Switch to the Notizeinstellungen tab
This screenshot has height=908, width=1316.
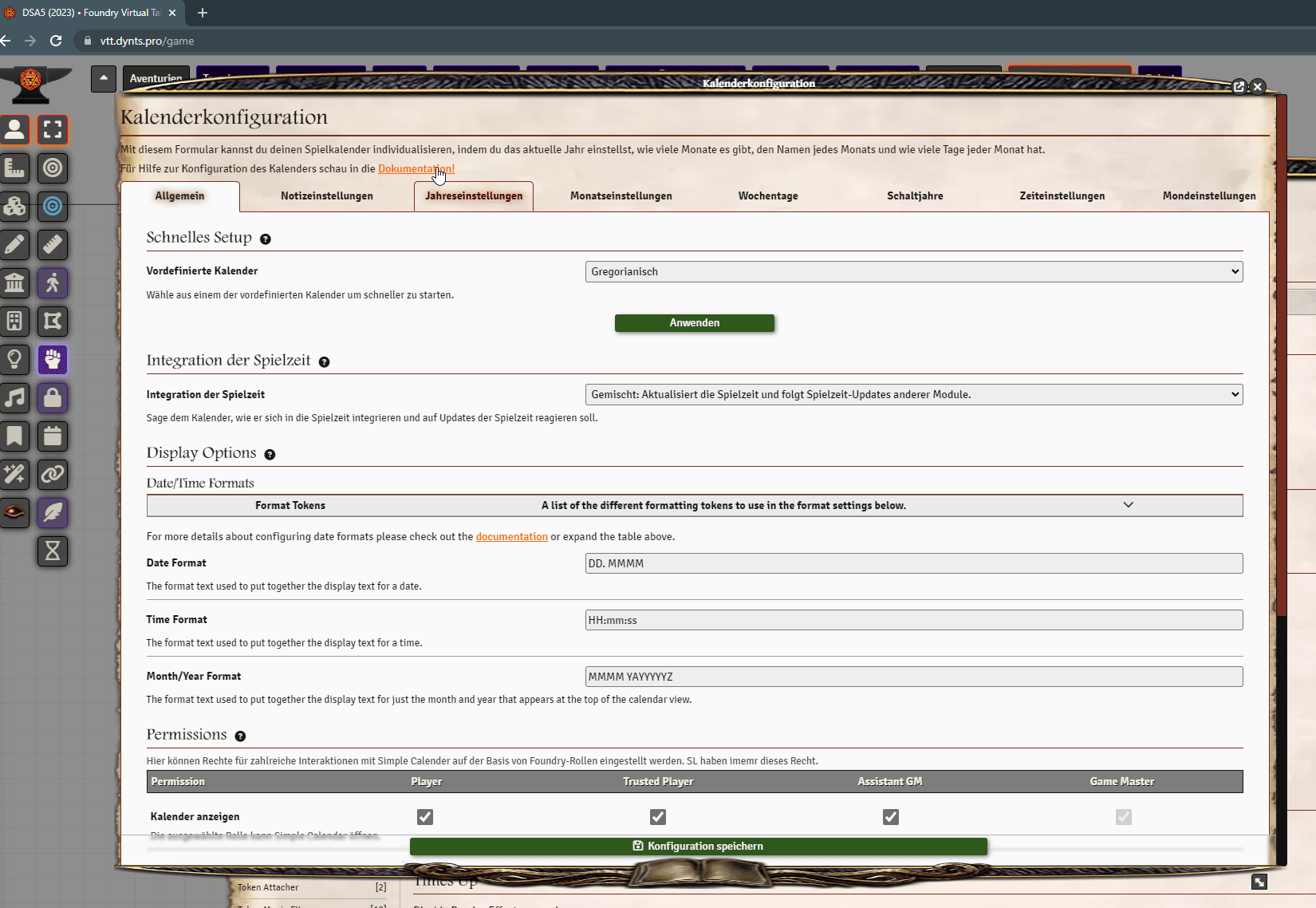(x=327, y=196)
